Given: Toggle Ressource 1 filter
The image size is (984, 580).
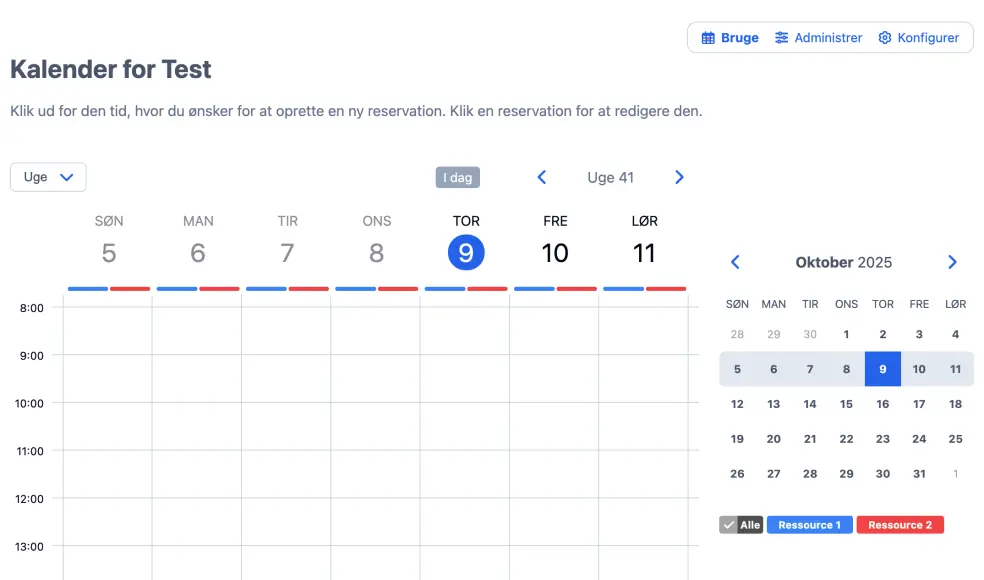Looking at the screenshot, I should pyautogui.click(x=809, y=525).
